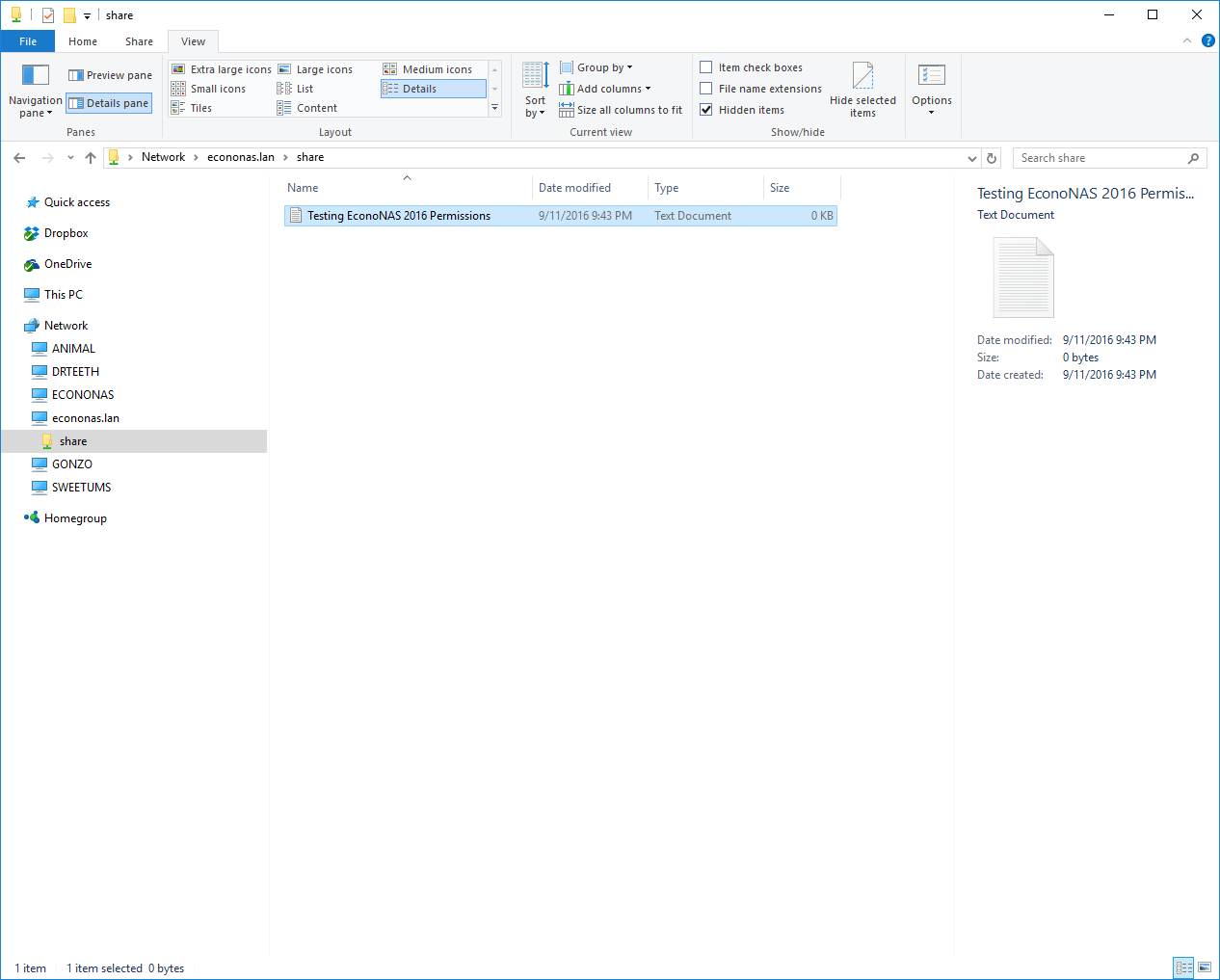Uncheck the Hidden items checkbox
This screenshot has height=980, width=1220.
[706, 110]
